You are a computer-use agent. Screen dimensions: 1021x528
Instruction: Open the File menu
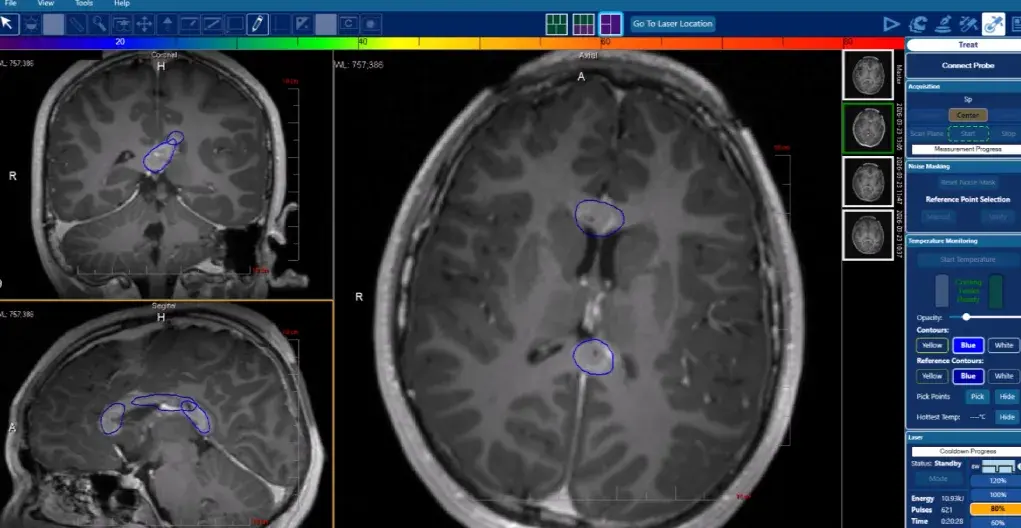(10, 3)
